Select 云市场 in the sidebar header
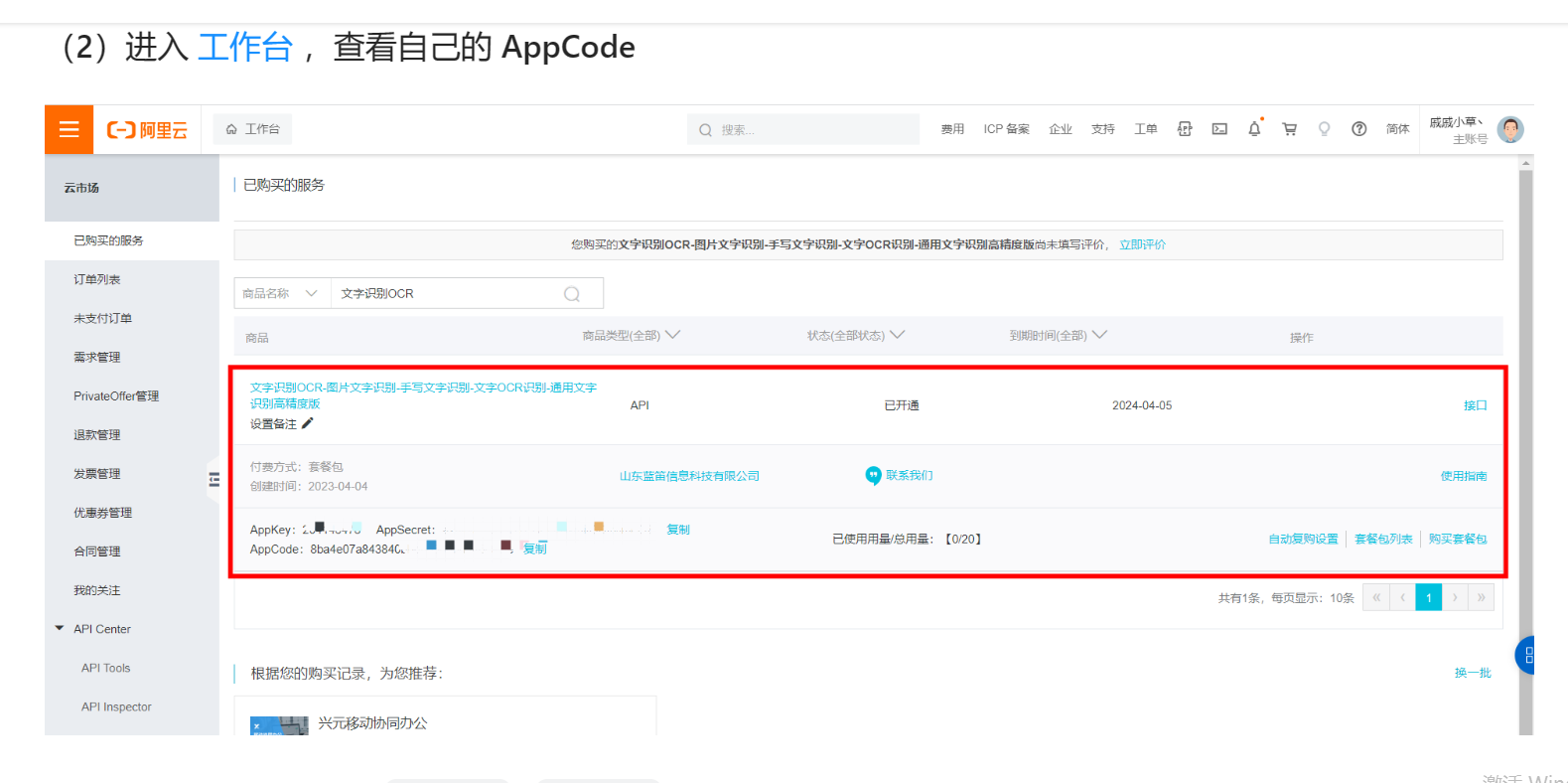 (81, 188)
